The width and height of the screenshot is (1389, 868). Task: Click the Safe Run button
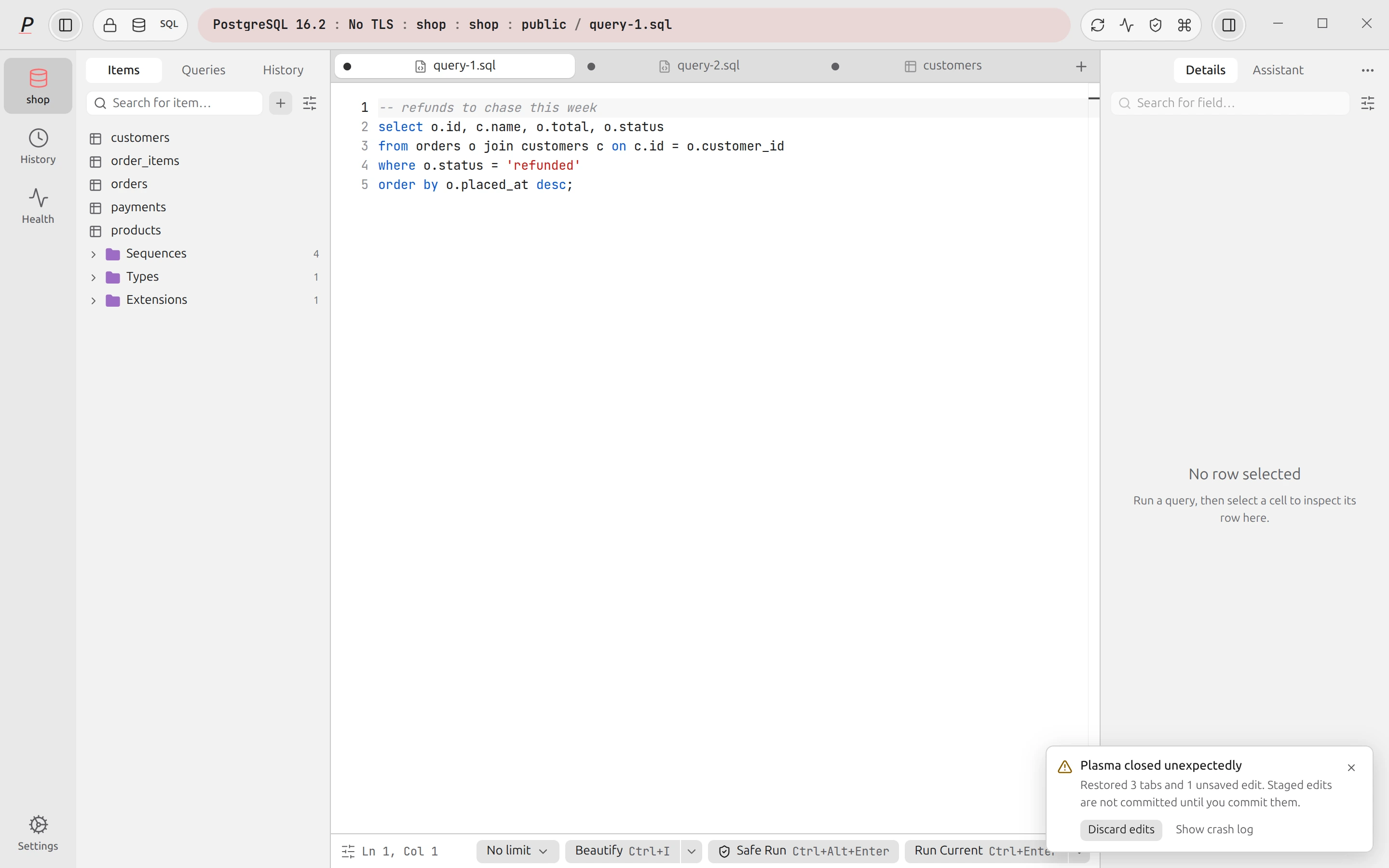pyautogui.click(x=803, y=851)
